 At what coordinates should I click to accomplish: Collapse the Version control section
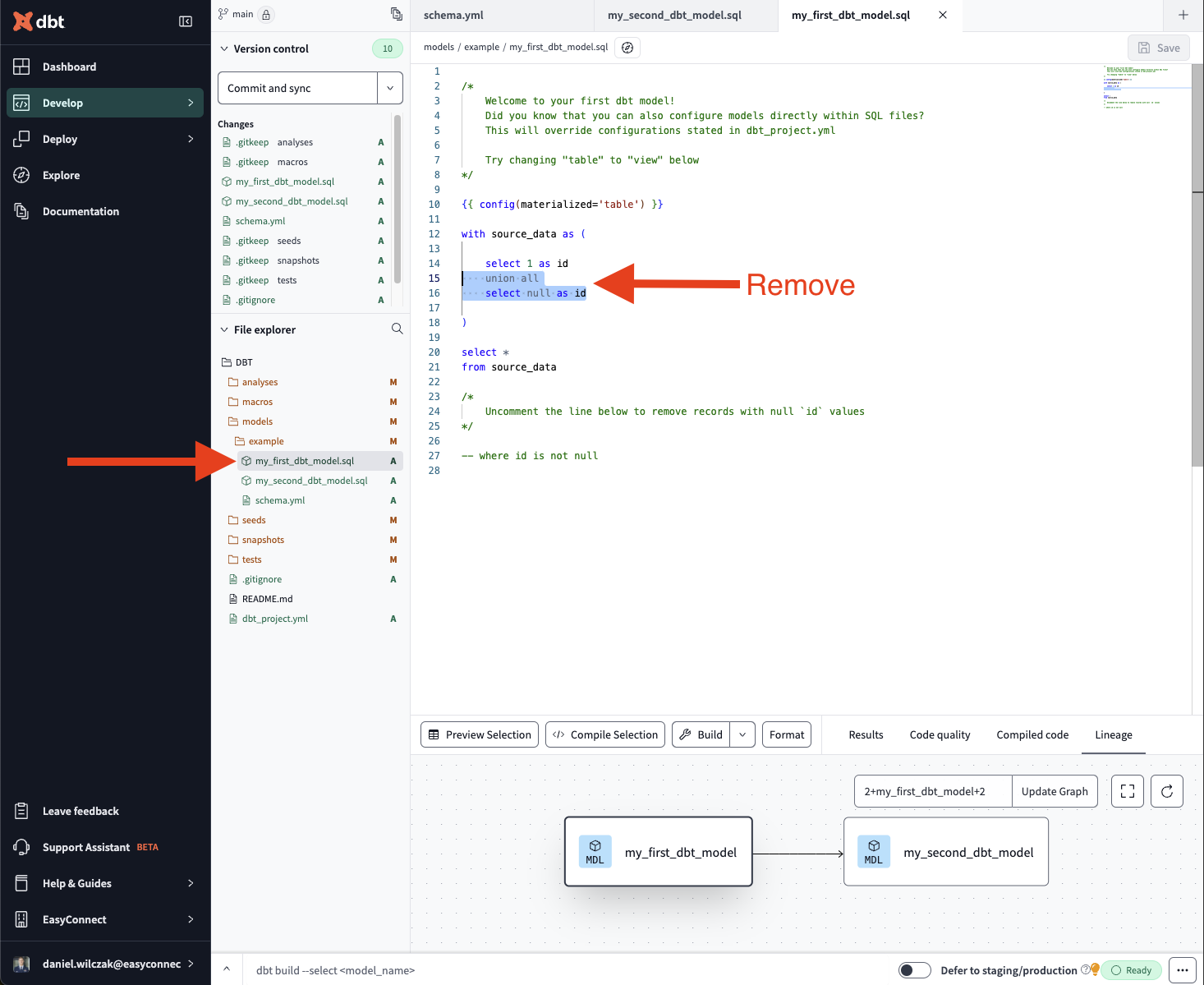point(224,48)
